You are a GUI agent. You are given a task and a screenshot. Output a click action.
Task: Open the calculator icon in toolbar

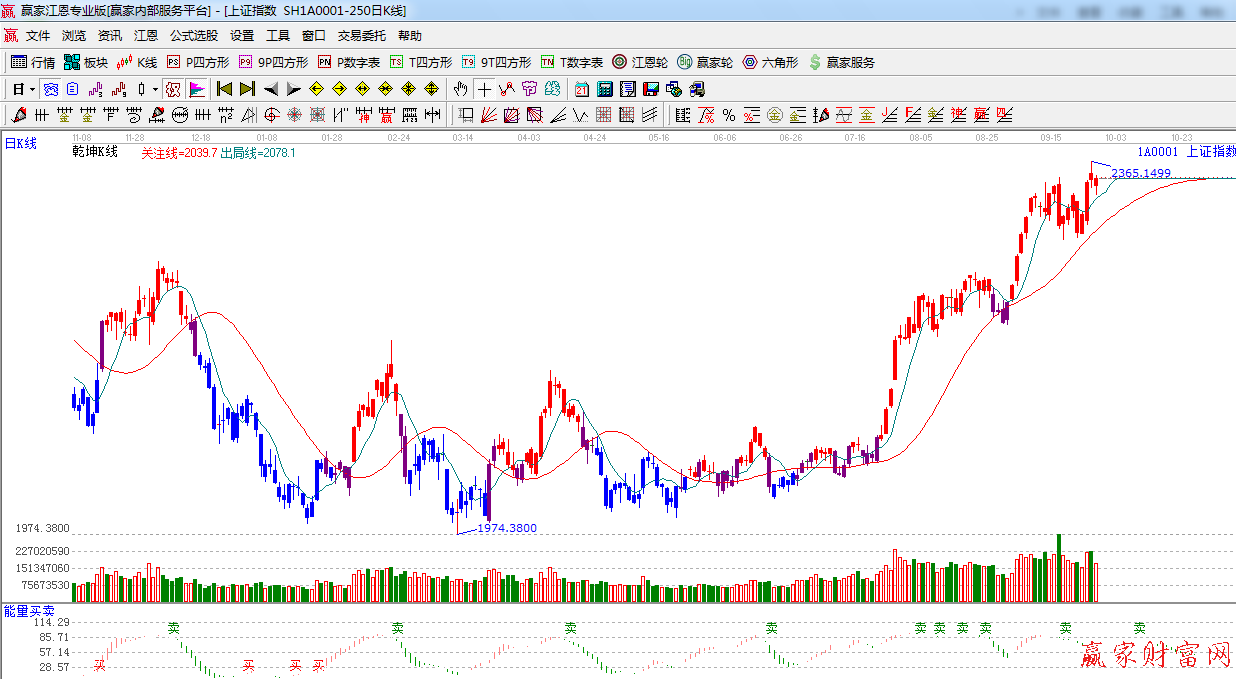(605, 89)
